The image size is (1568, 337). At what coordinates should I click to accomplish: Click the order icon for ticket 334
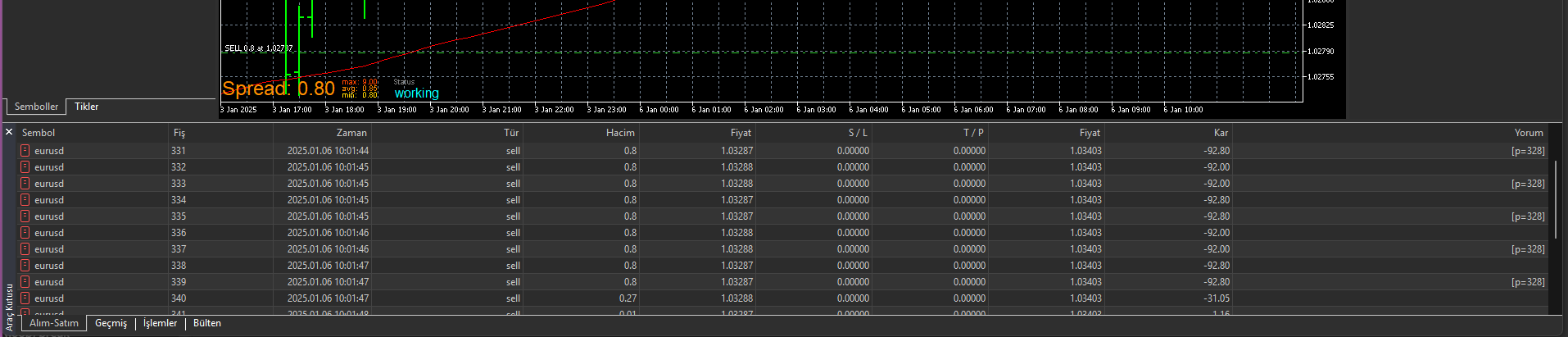pos(25,200)
